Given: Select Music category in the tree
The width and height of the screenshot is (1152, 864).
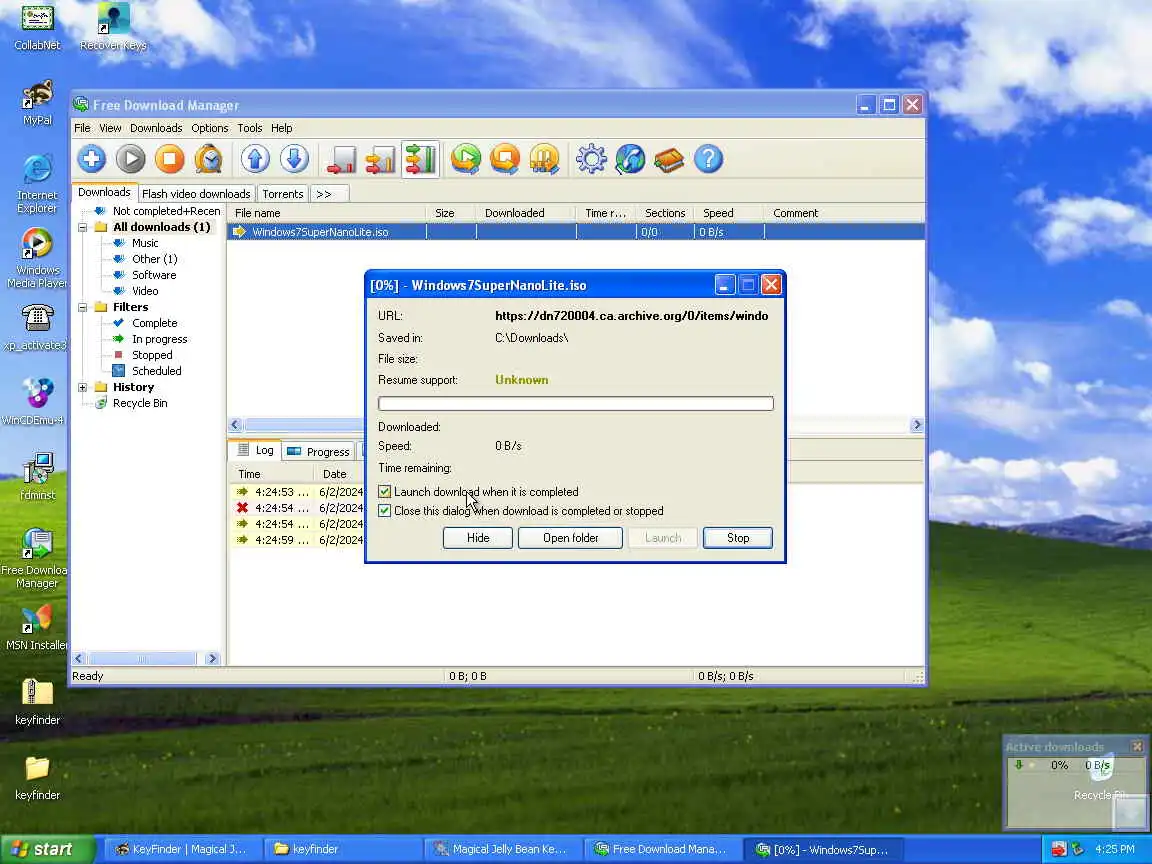Looking at the screenshot, I should tap(145, 243).
